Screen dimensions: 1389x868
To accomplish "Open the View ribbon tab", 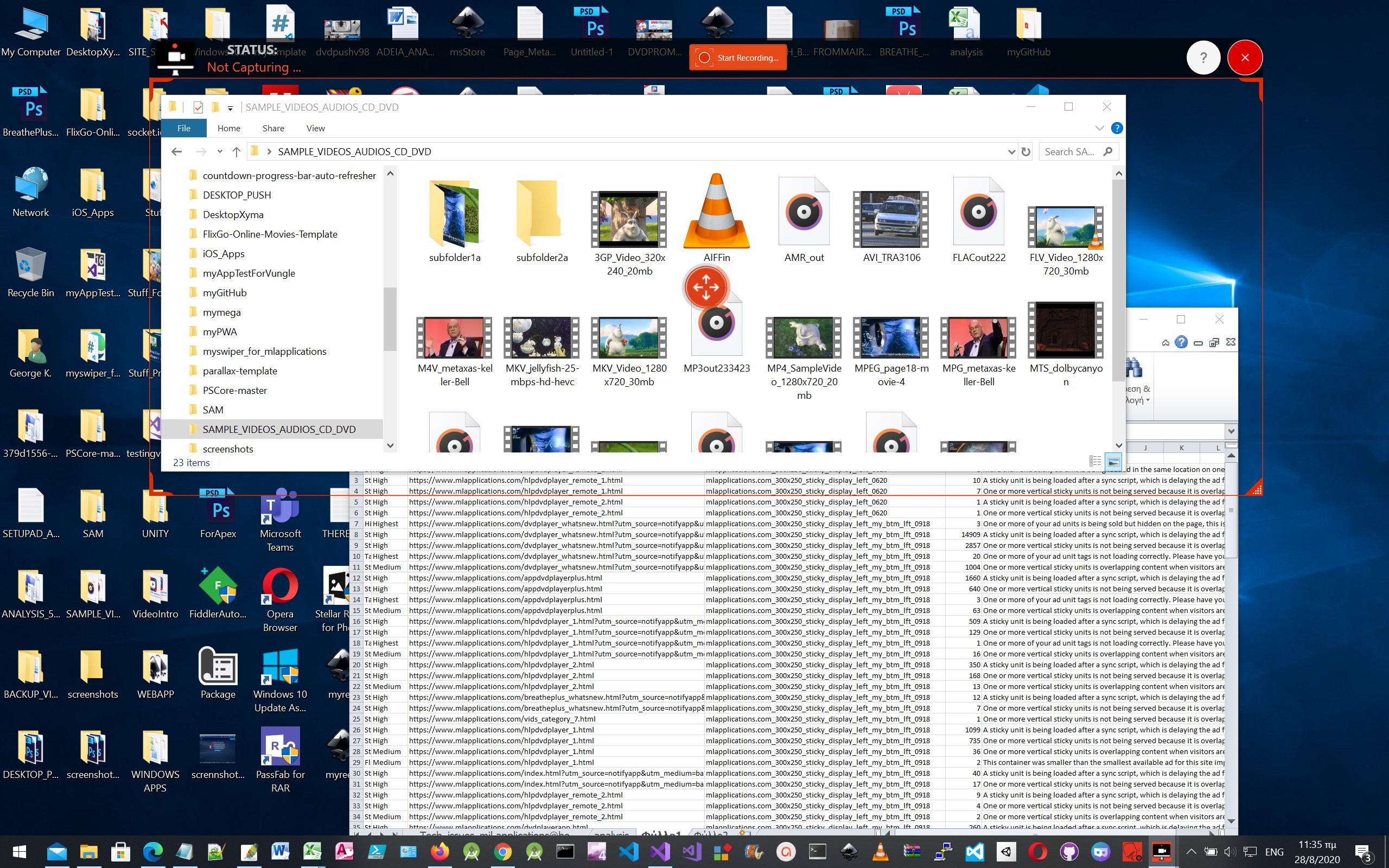I will pos(315,128).
